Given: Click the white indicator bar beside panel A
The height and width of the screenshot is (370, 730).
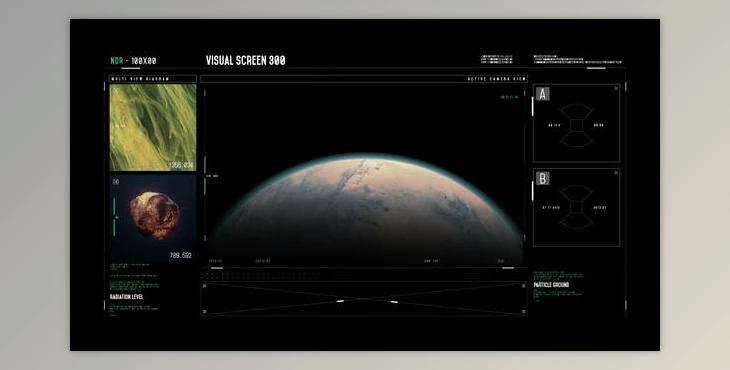Looking at the screenshot, I should (x=533, y=106).
